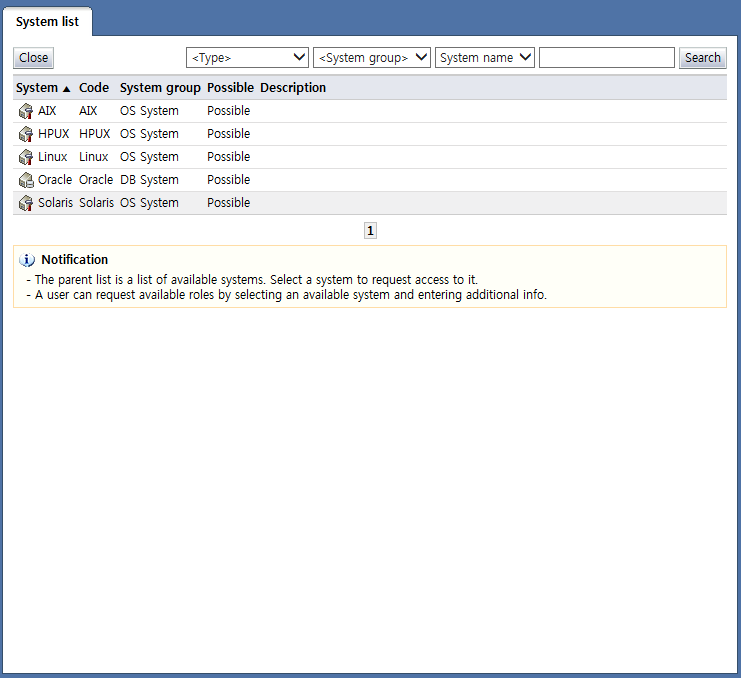Focus the search text input field

pos(606,58)
